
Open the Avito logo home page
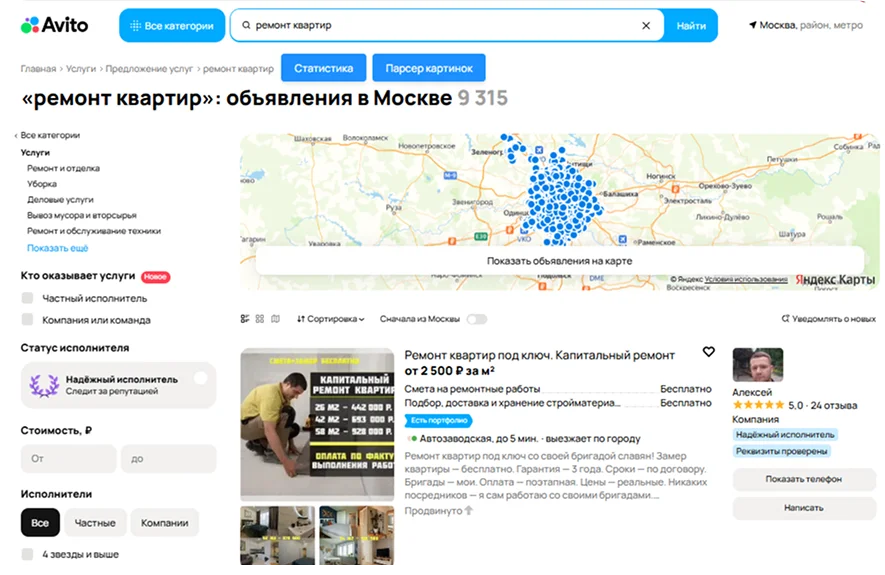tap(54, 25)
